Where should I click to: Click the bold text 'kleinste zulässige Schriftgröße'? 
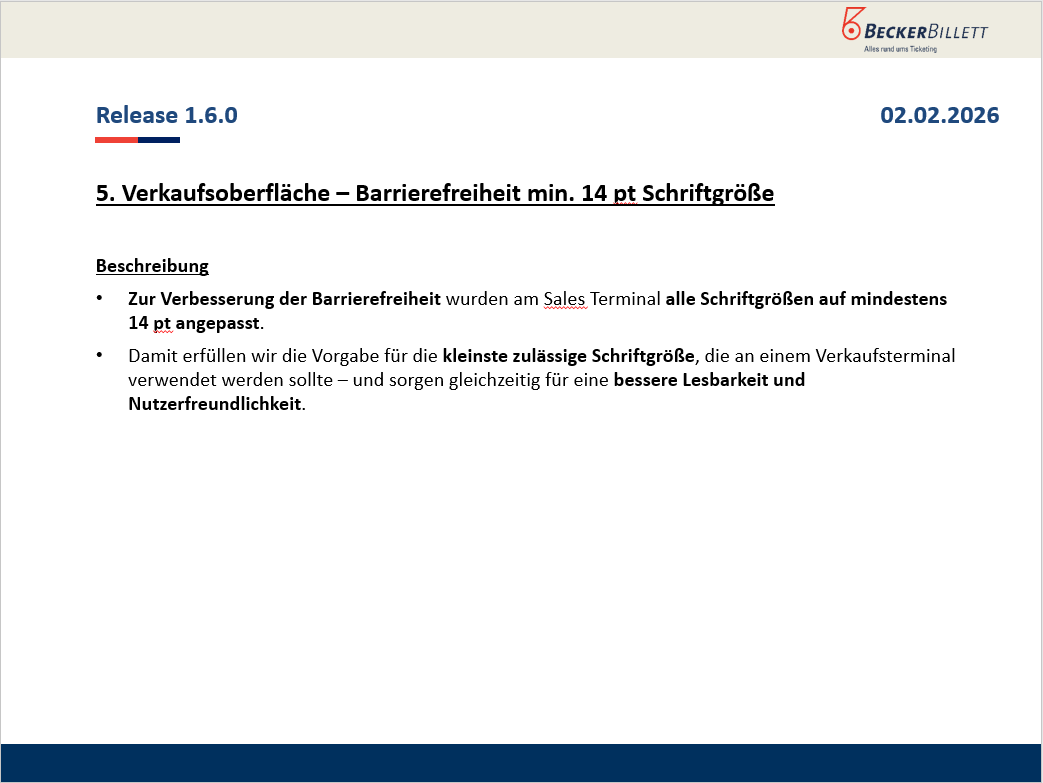pyautogui.click(x=568, y=355)
